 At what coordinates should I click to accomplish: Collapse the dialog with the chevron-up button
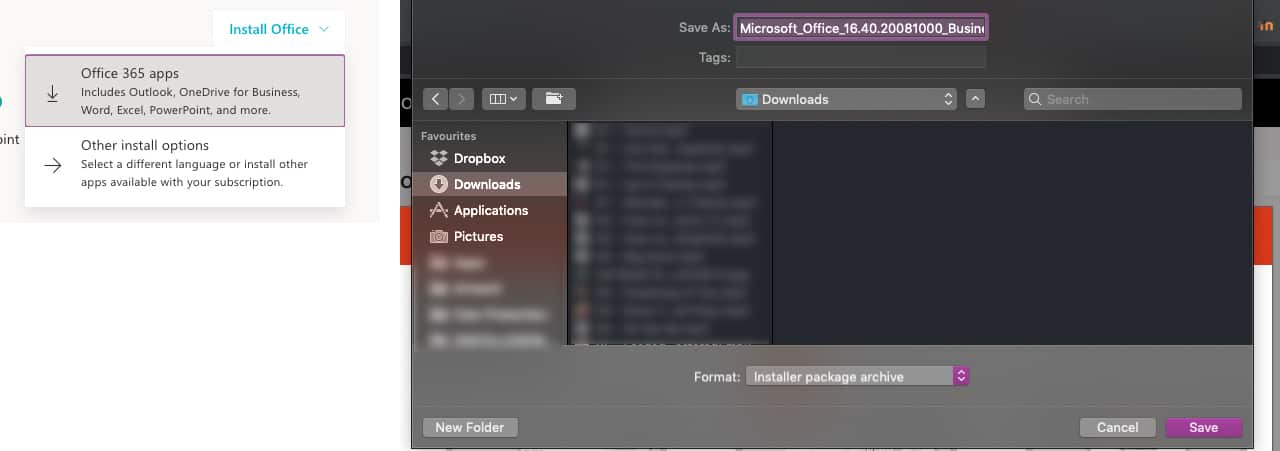click(976, 99)
